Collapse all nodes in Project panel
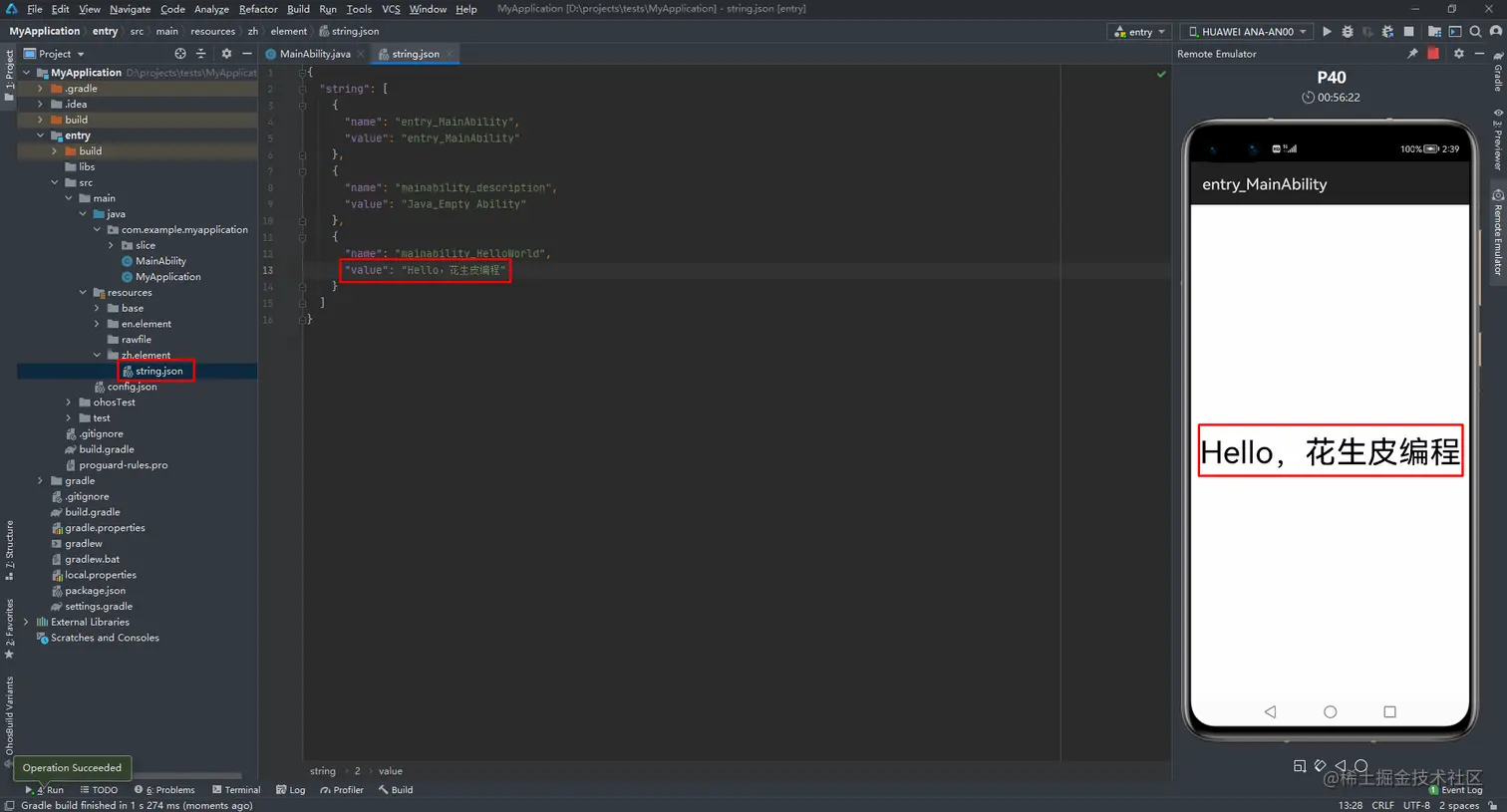The height and width of the screenshot is (812, 1507). click(x=200, y=54)
